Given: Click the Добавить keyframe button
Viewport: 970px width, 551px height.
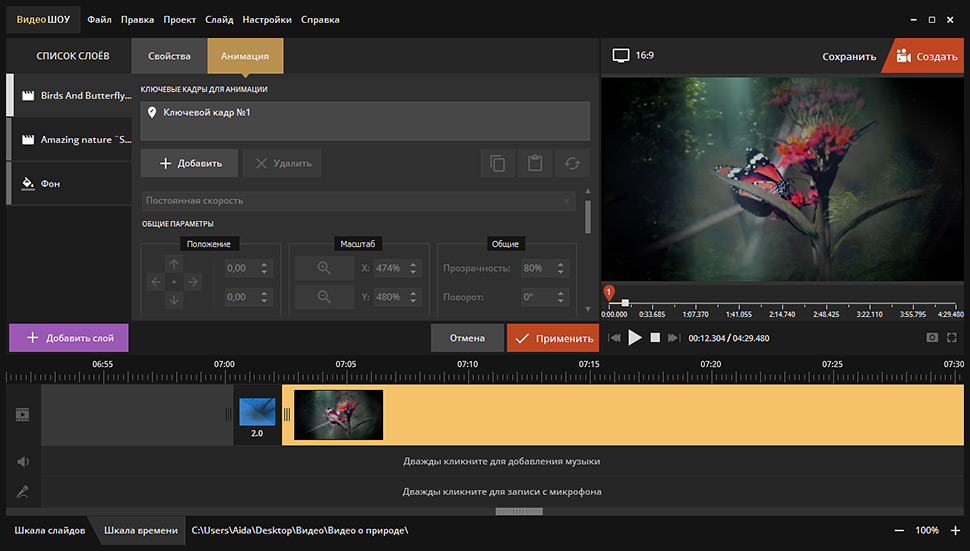Looking at the screenshot, I should point(189,163).
